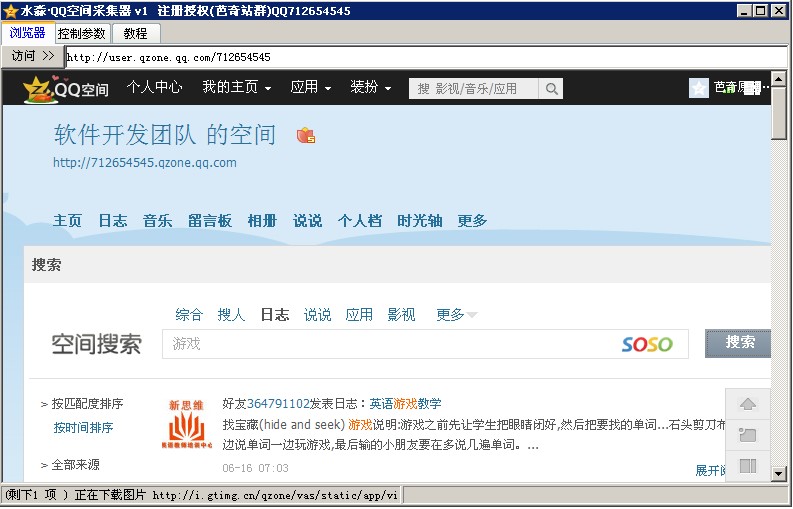Minimize the collector window
The height and width of the screenshot is (509, 793).
[744, 11]
